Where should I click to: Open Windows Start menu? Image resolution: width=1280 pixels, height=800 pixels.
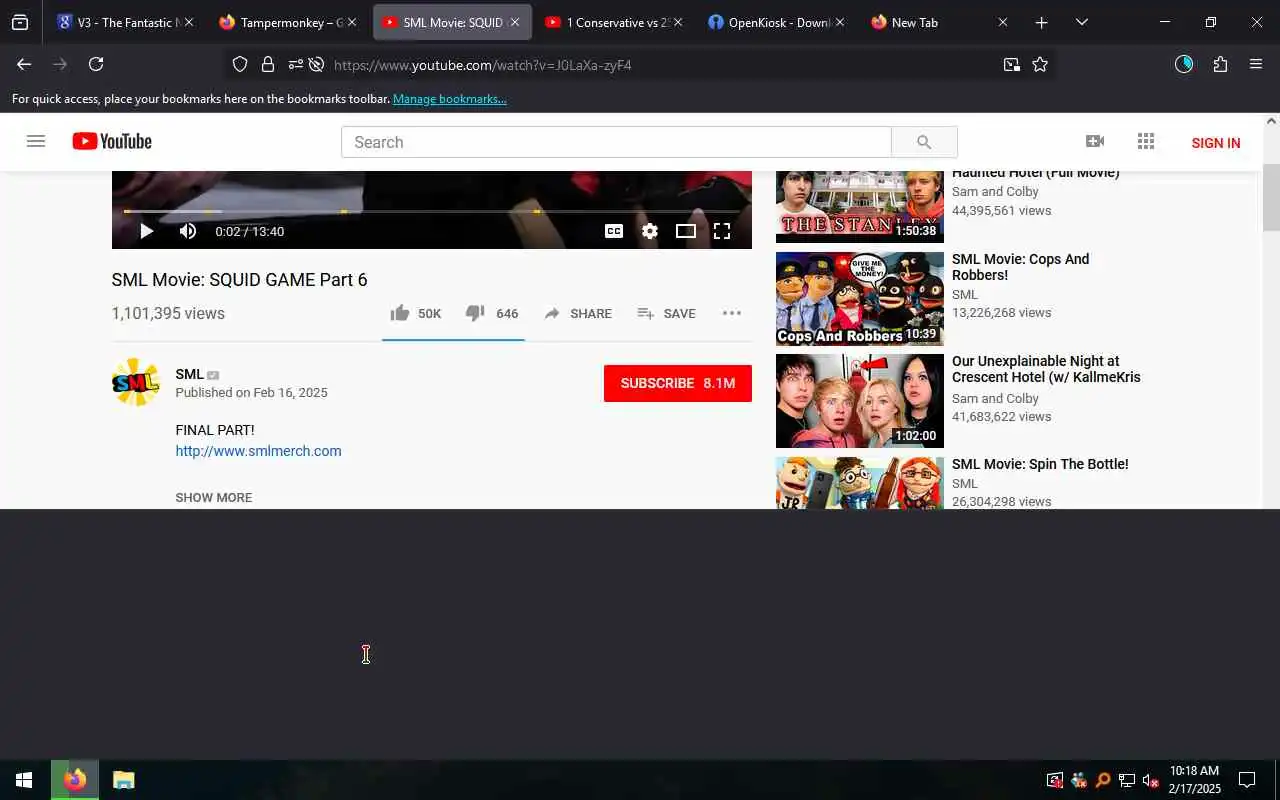click(24, 780)
